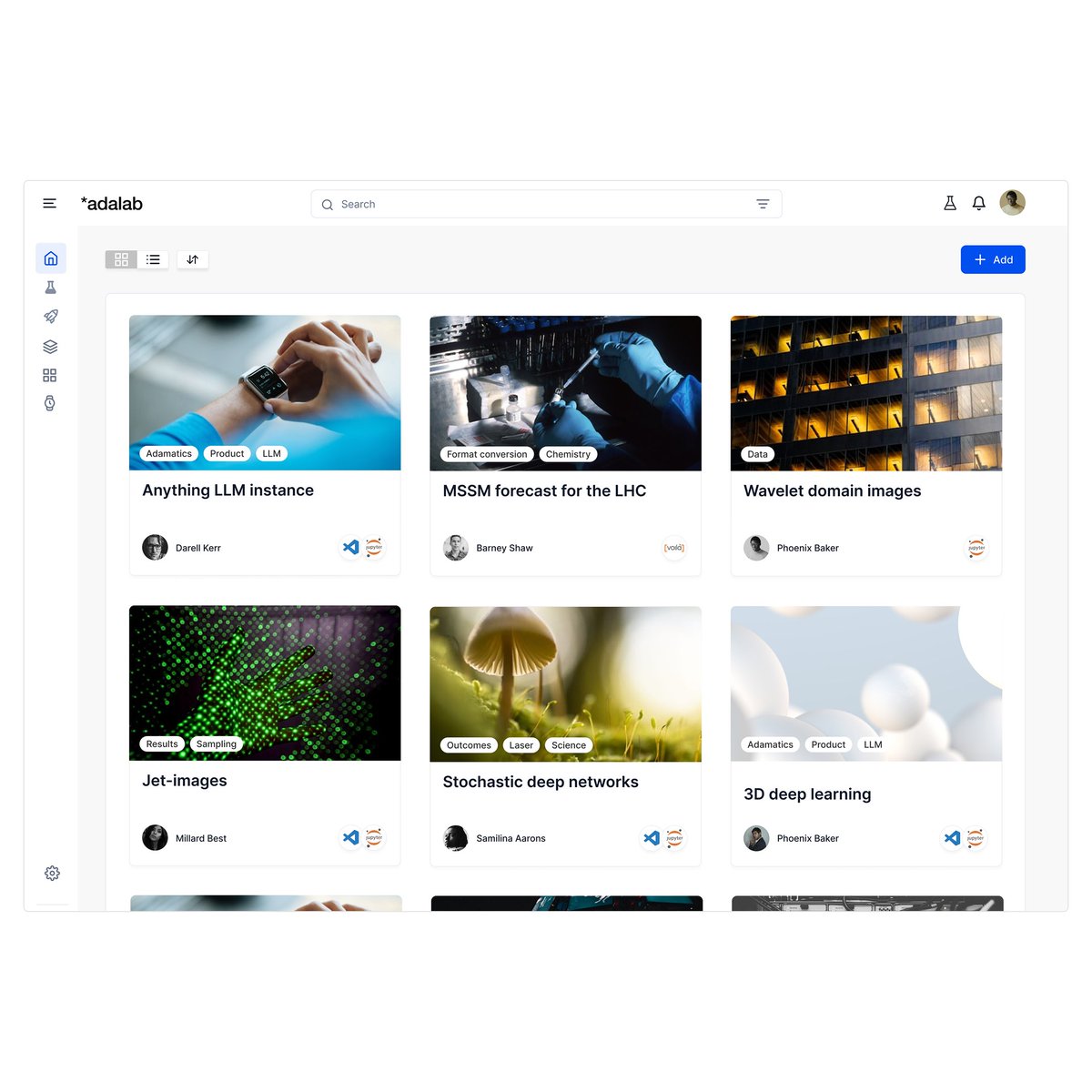This screenshot has height=1092, width=1092.
Task: Click VS Code icon on Jet-images card
Action: point(351,837)
